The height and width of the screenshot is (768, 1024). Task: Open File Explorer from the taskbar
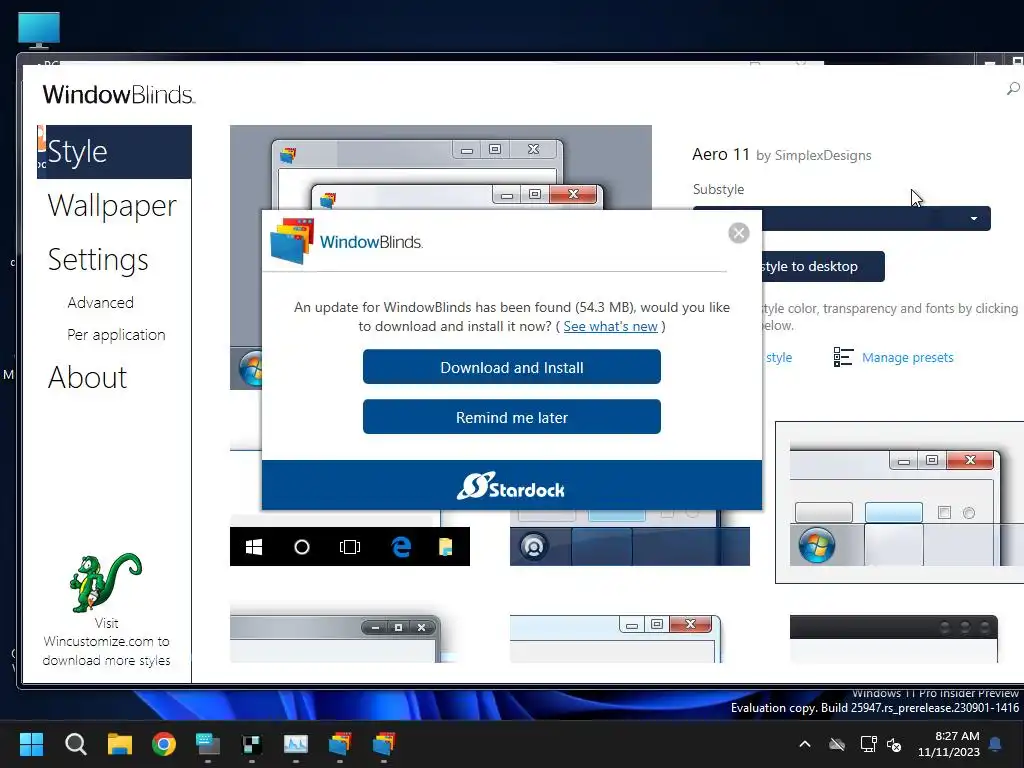[120, 744]
